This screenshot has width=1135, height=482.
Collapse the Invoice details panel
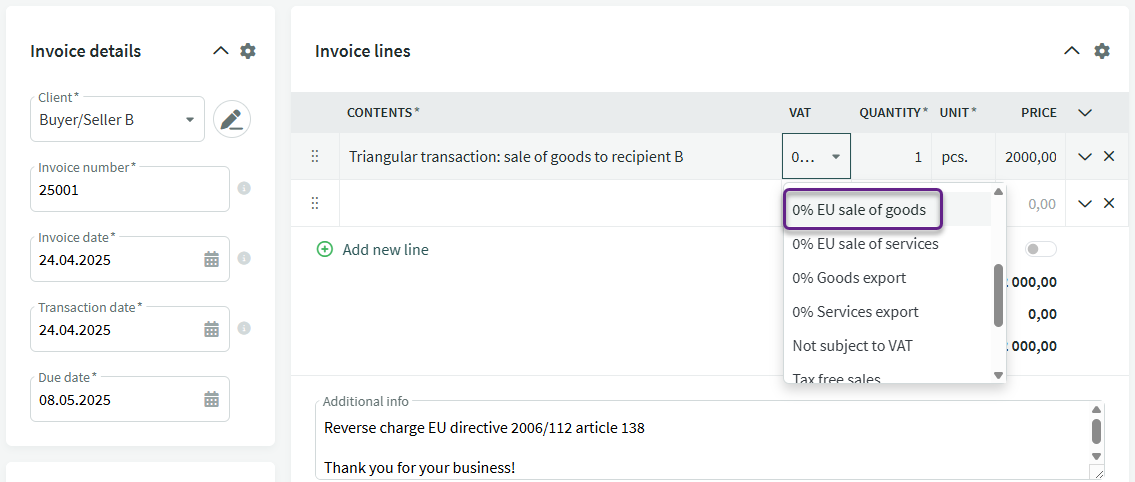point(221,51)
